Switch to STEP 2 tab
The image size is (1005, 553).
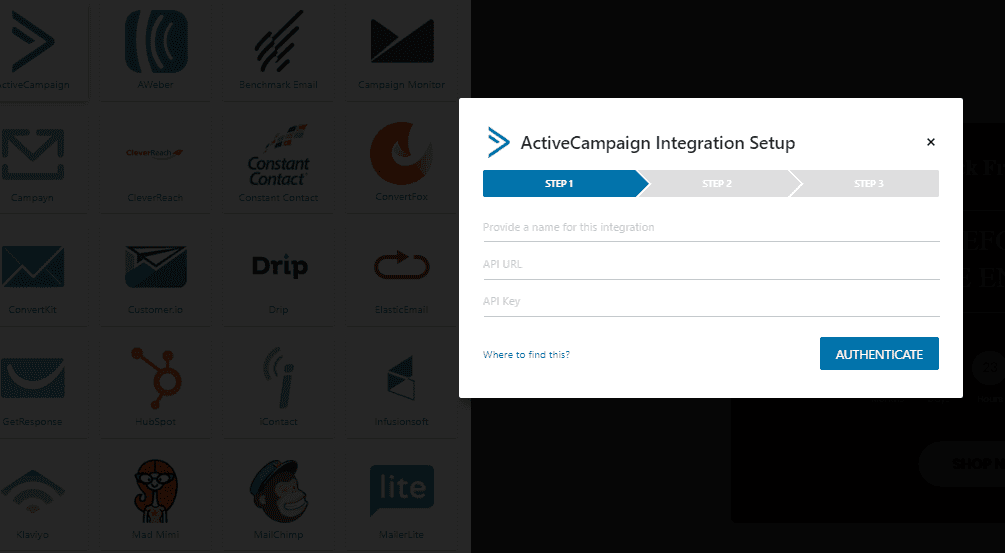[717, 183]
